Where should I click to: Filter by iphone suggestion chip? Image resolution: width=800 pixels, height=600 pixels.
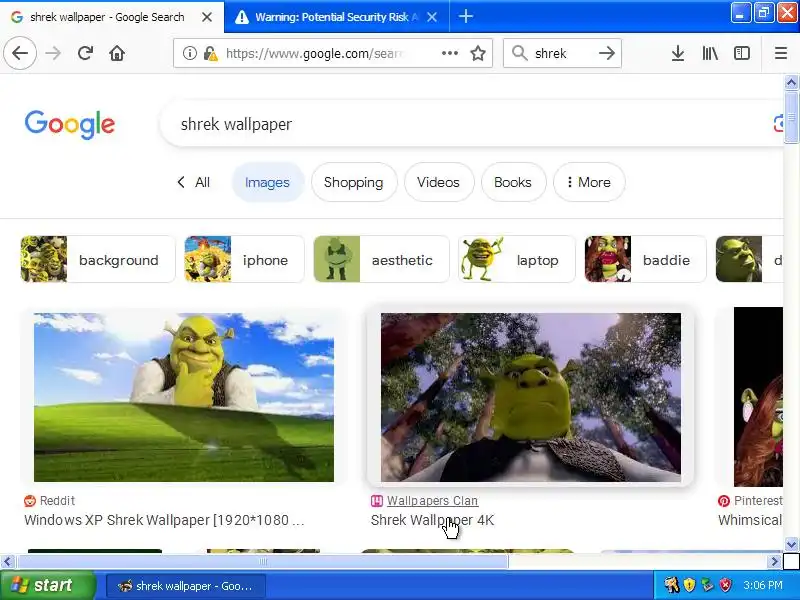244,259
